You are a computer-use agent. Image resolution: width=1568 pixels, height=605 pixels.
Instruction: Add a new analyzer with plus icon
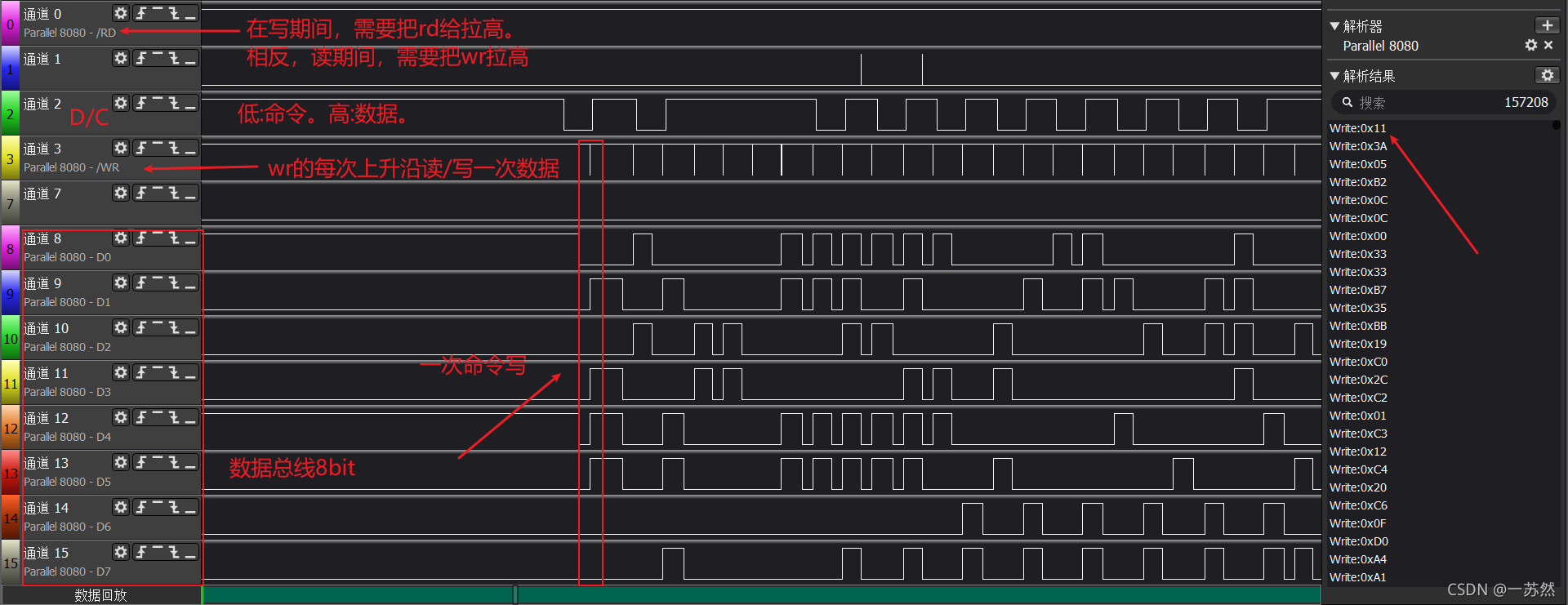point(1547,25)
